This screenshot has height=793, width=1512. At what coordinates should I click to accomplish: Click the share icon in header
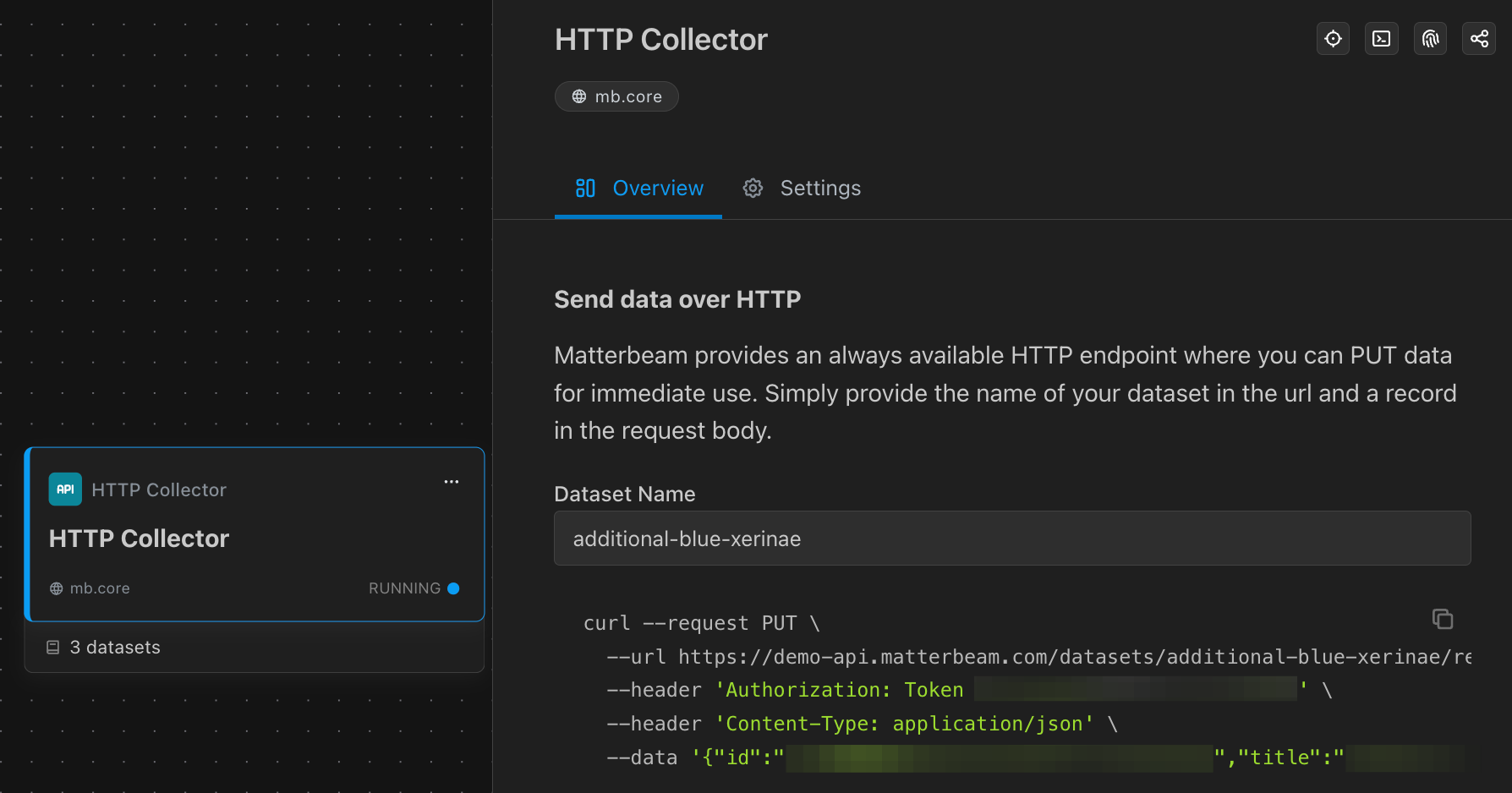[1479, 39]
